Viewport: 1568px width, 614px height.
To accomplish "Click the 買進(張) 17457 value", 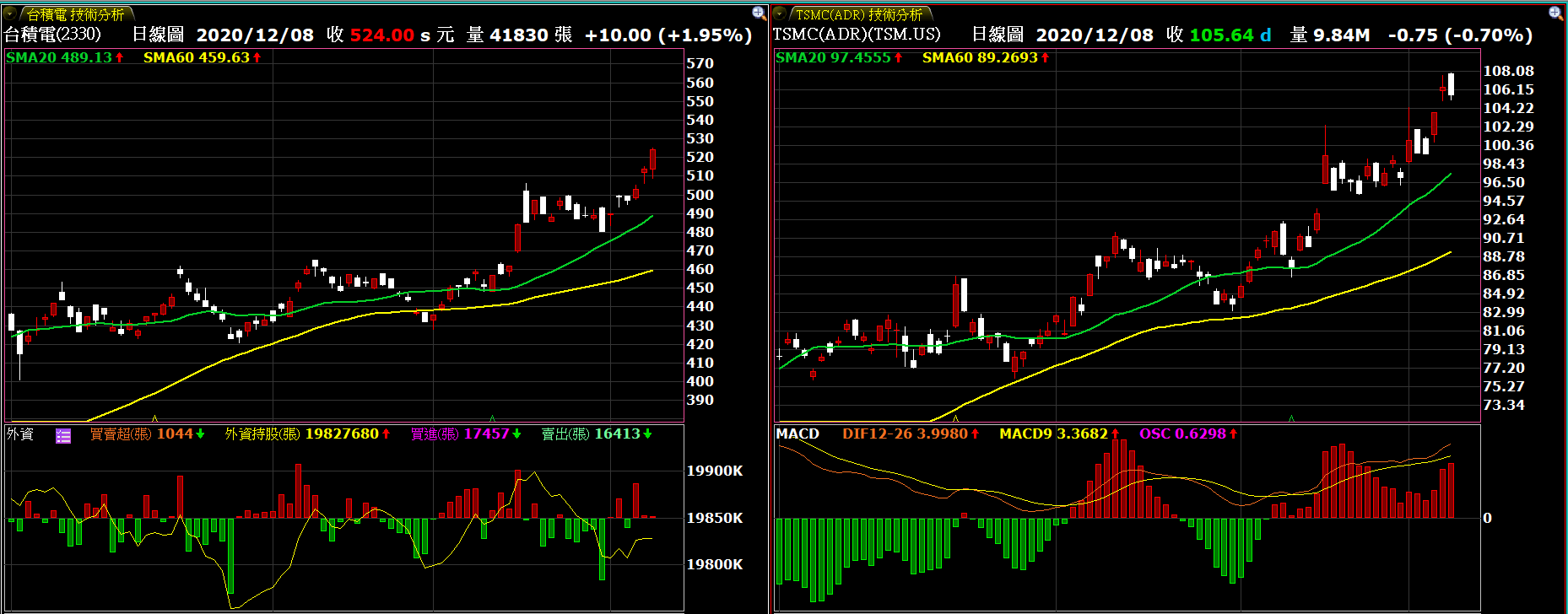I will point(466,434).
